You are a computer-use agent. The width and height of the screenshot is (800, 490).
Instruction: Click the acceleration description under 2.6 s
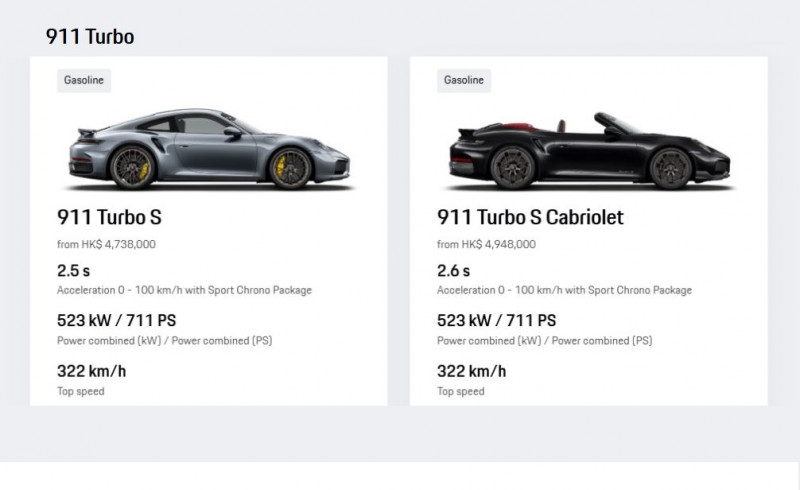[x=564, y=290]
